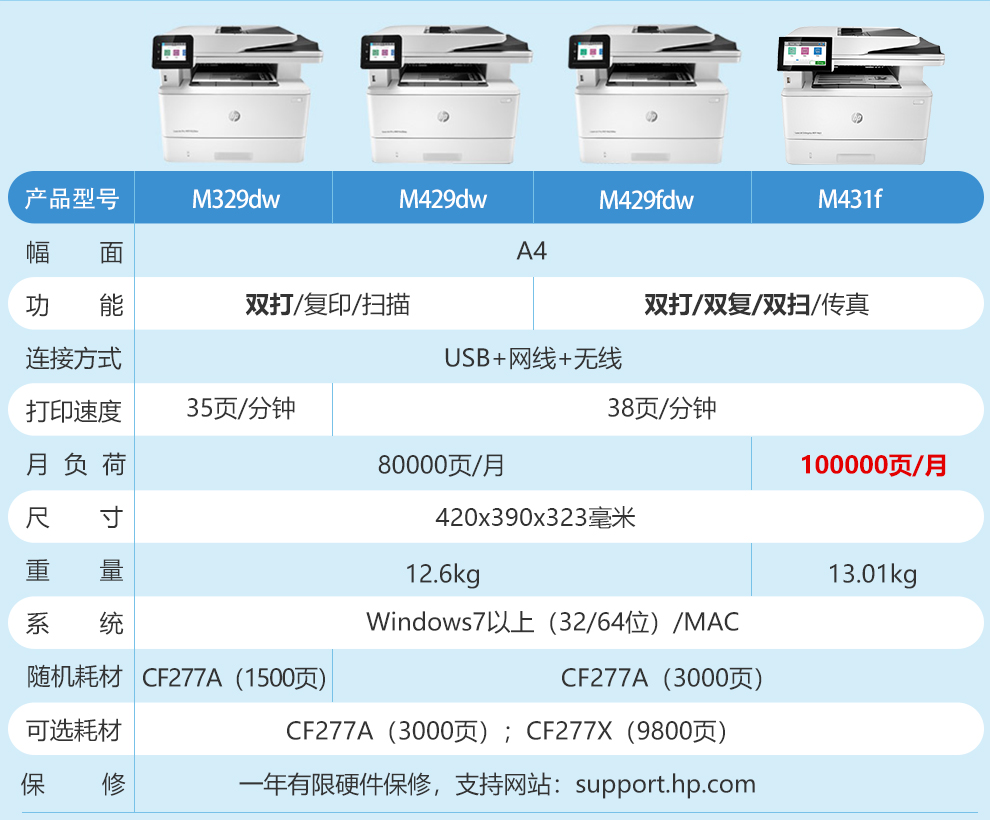The width and height of the screenshot is (990, 820).
Task: Click the 产品型号 header label
Action: coord(72,199)
